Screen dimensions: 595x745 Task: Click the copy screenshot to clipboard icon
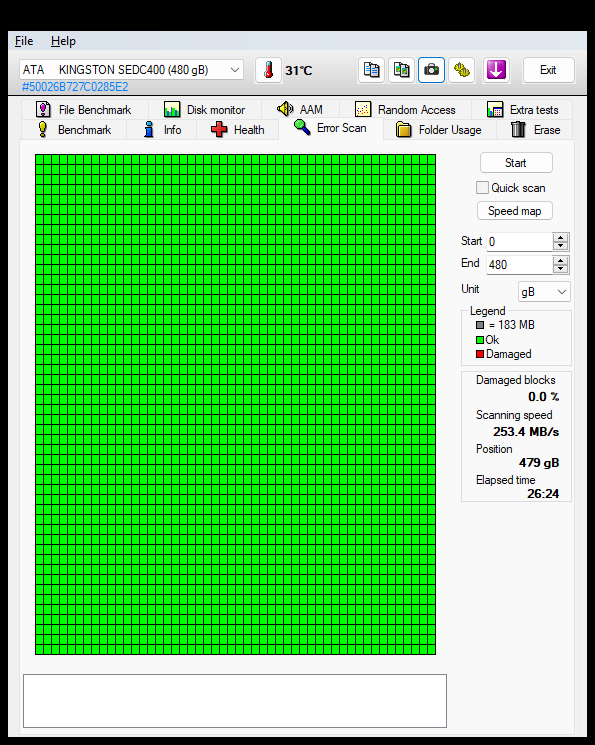[x=401, y=70]
